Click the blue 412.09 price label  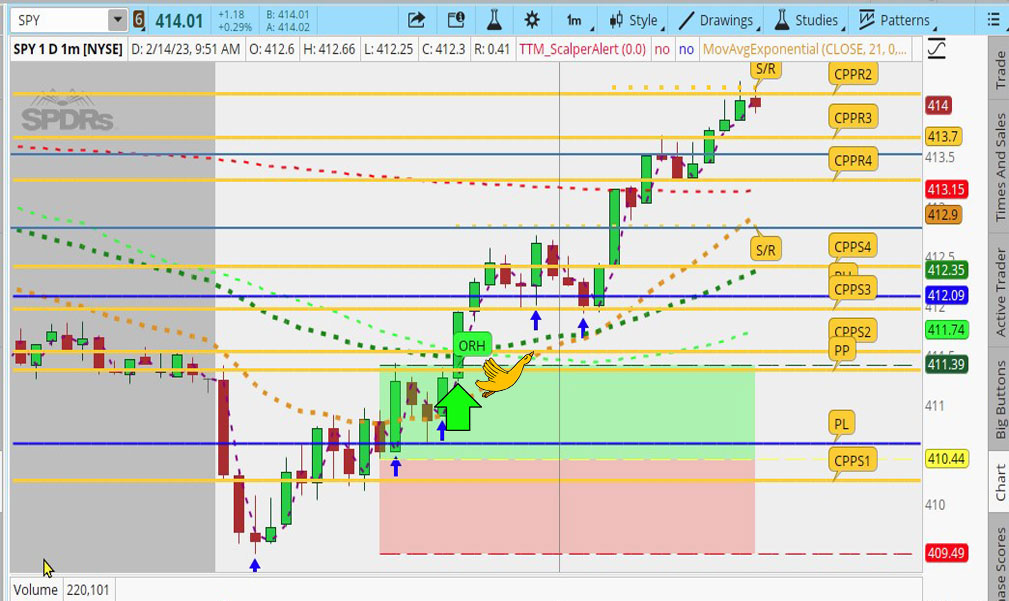coord(946,295)
